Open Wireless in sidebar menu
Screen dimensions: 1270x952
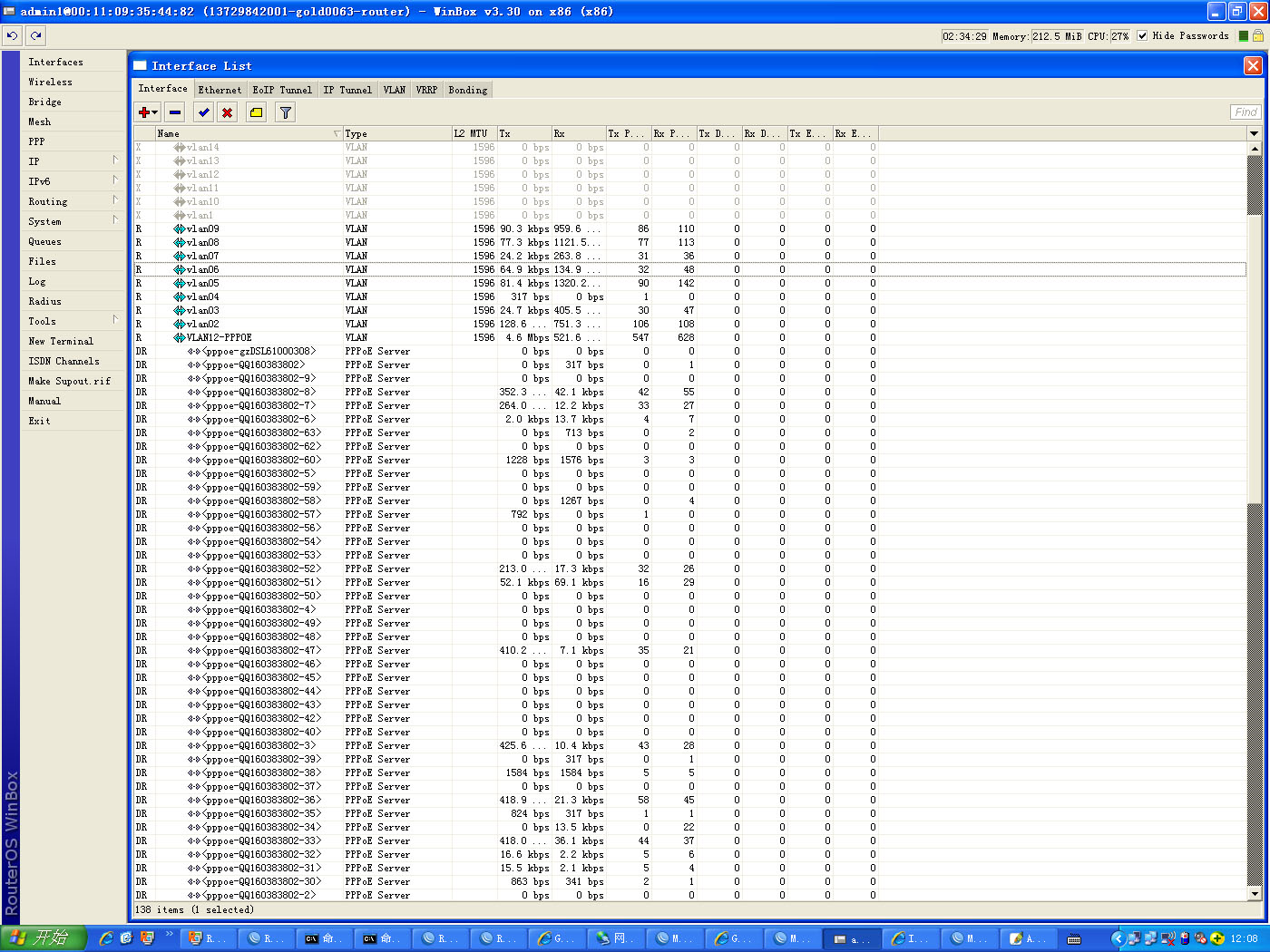point(74,82)
